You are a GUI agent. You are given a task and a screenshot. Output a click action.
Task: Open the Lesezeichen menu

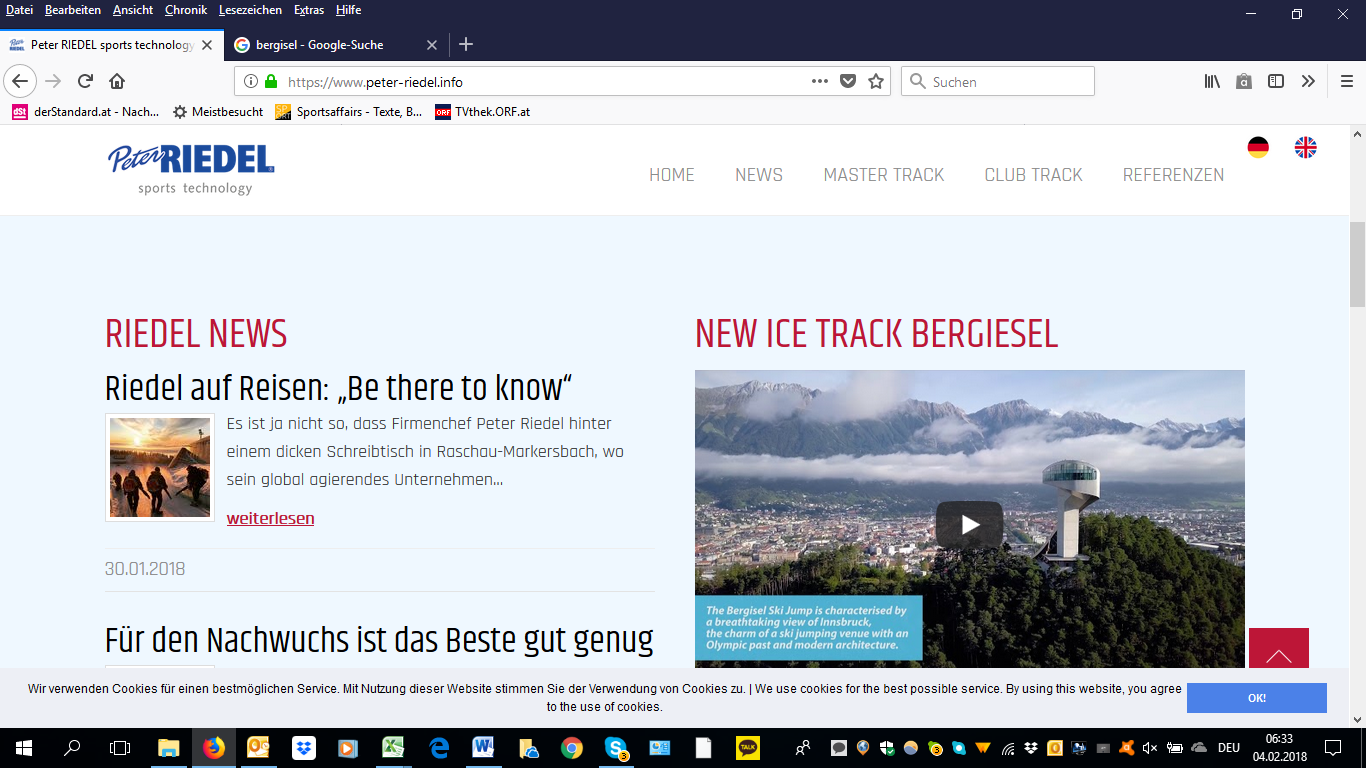[252, 10]
